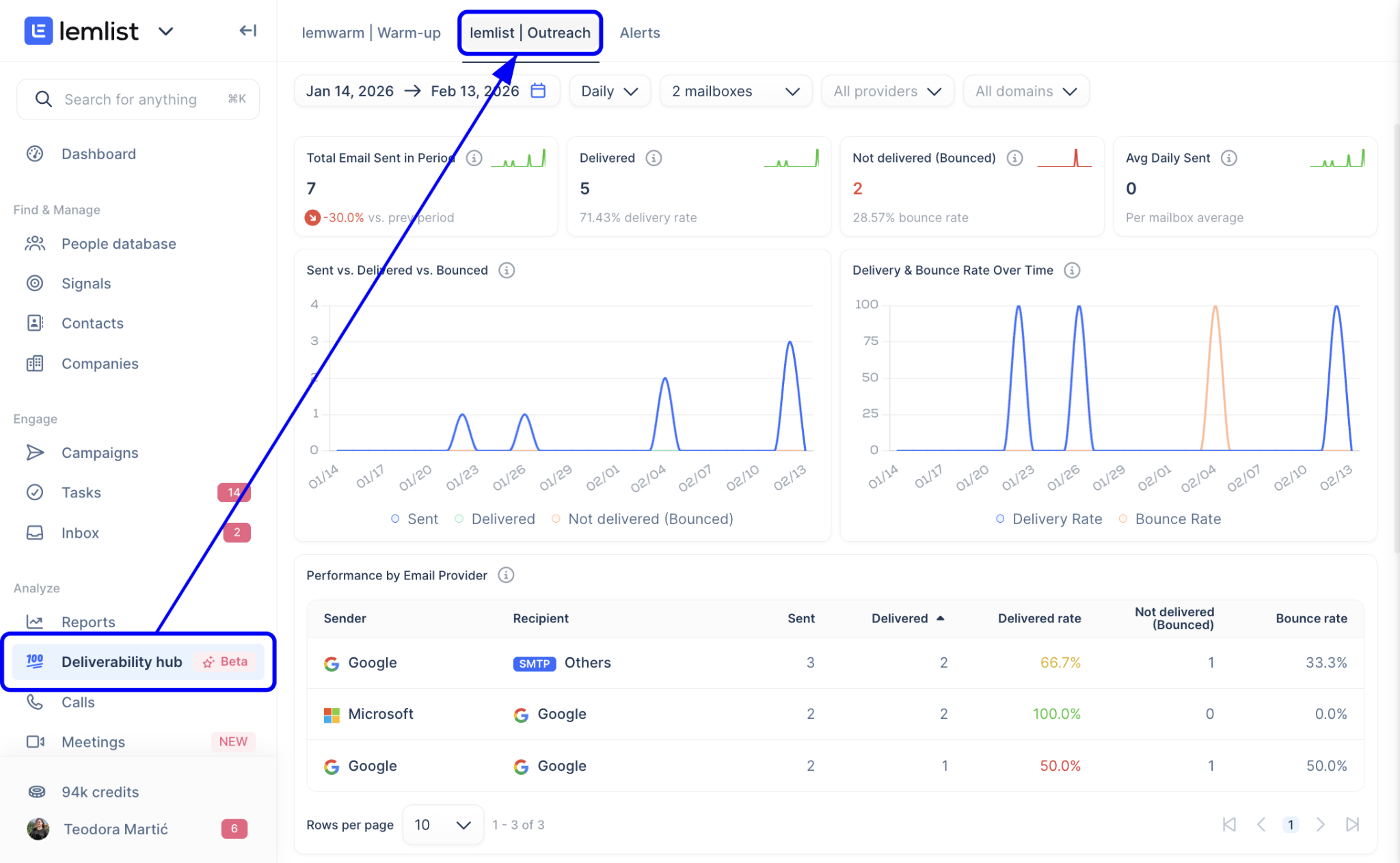Click the 66.7% delivered rate value

coord(1060,663)
